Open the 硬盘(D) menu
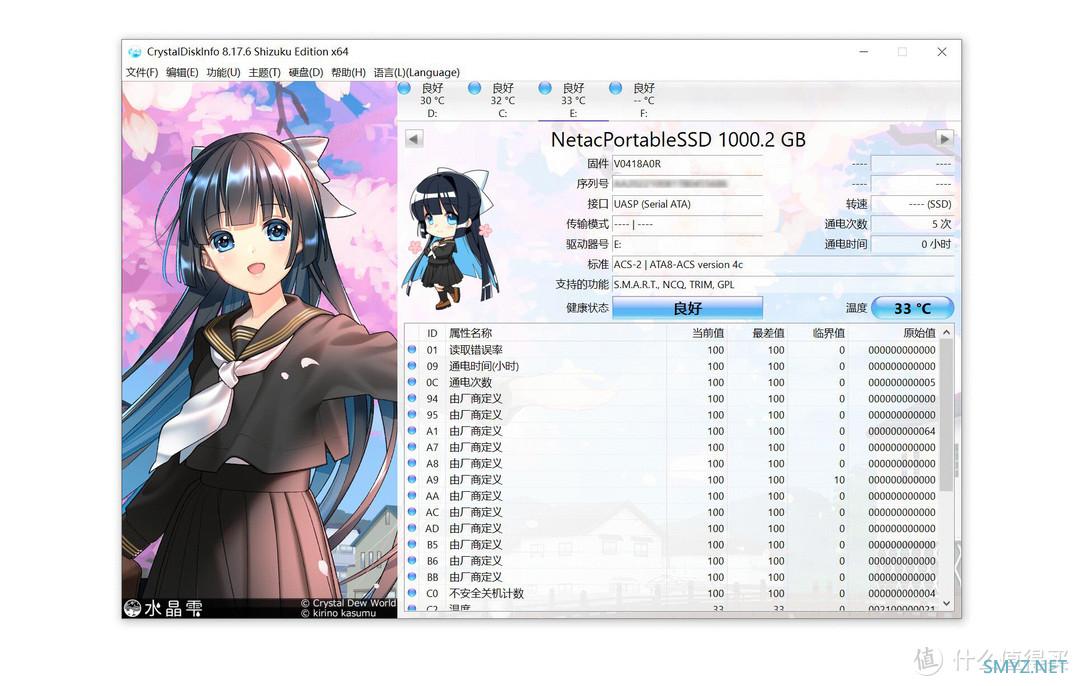 pyautogui.click(x=306, y=72)
